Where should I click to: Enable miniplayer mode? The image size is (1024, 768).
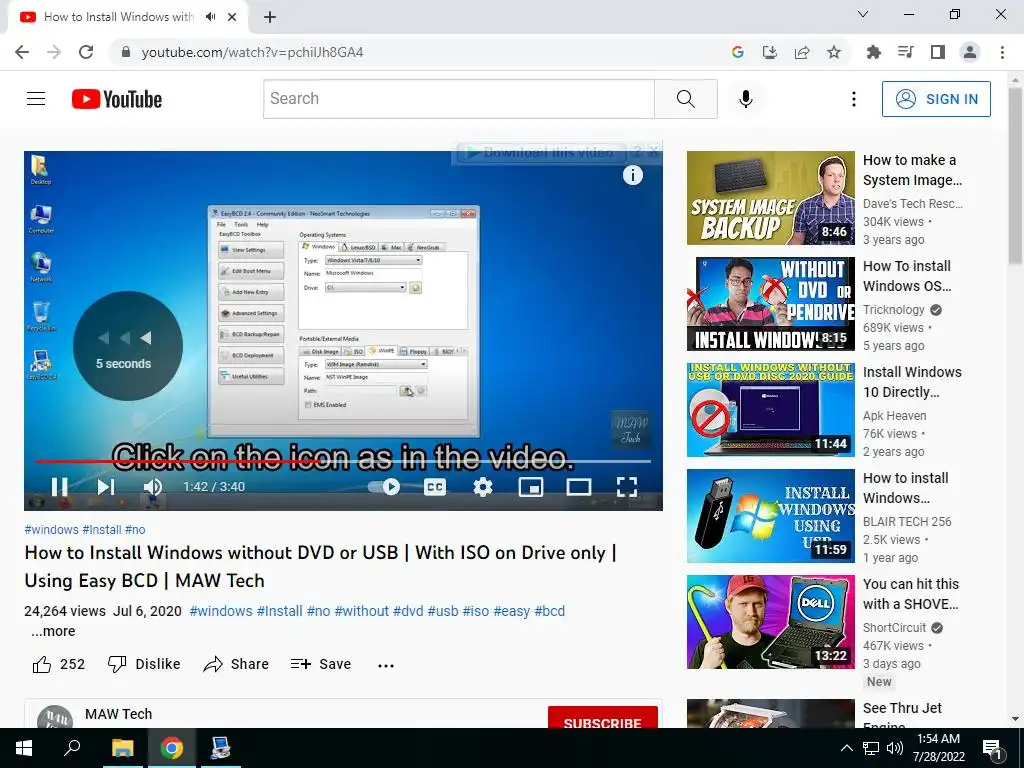click(x=531, y=487)
